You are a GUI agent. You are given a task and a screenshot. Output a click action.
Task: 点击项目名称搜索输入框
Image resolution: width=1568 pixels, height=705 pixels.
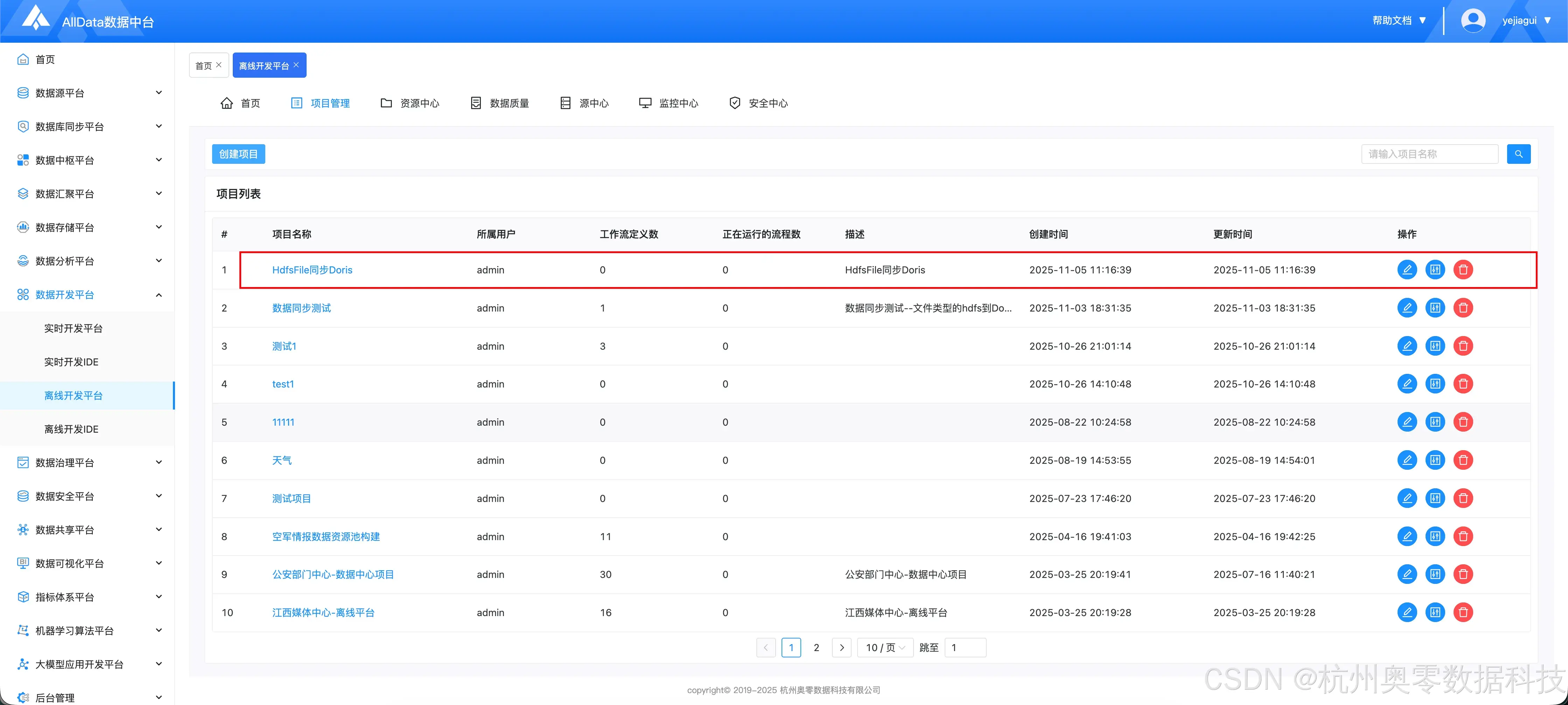click(x=1429, y=153)
